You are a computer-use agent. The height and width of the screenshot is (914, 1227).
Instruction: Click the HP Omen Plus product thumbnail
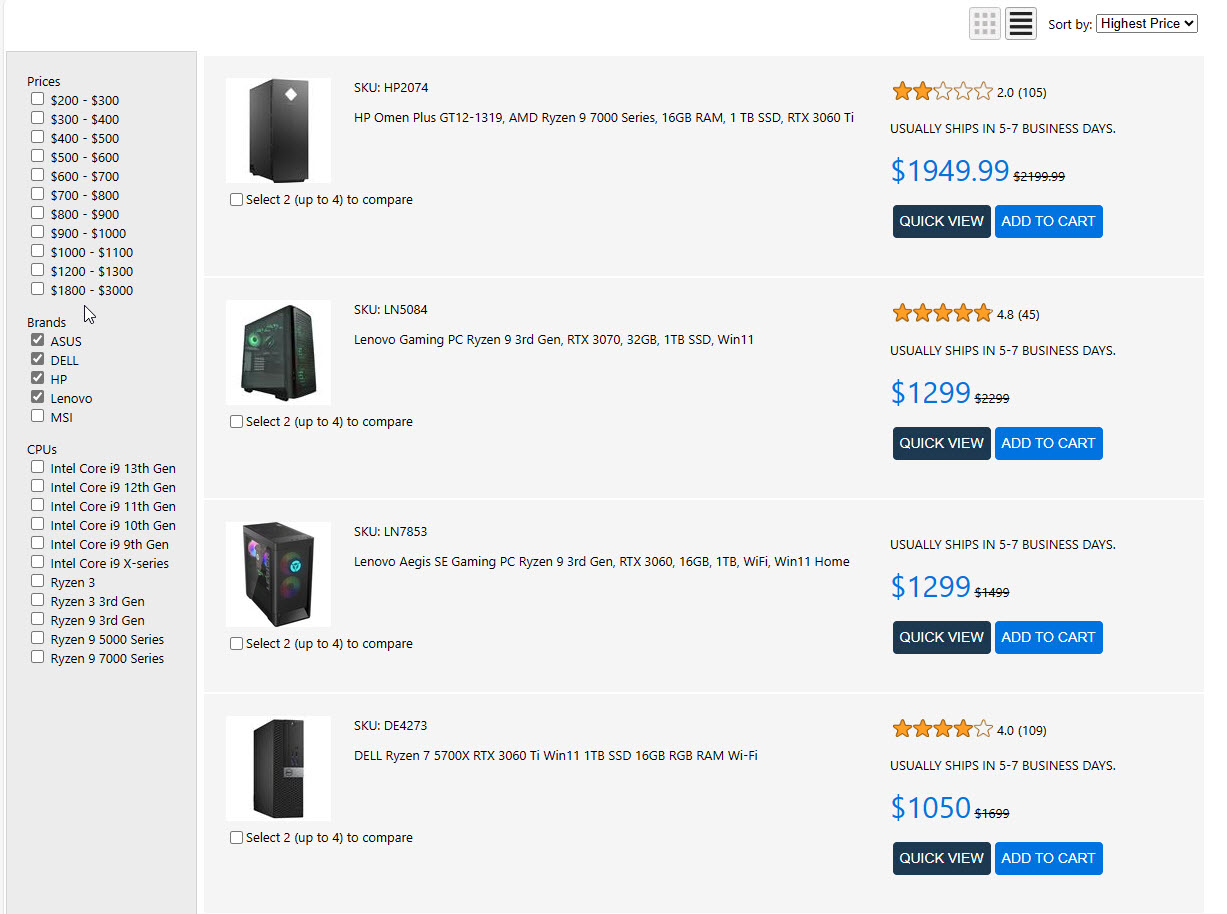pyautogui.click(x=278, y=130)
